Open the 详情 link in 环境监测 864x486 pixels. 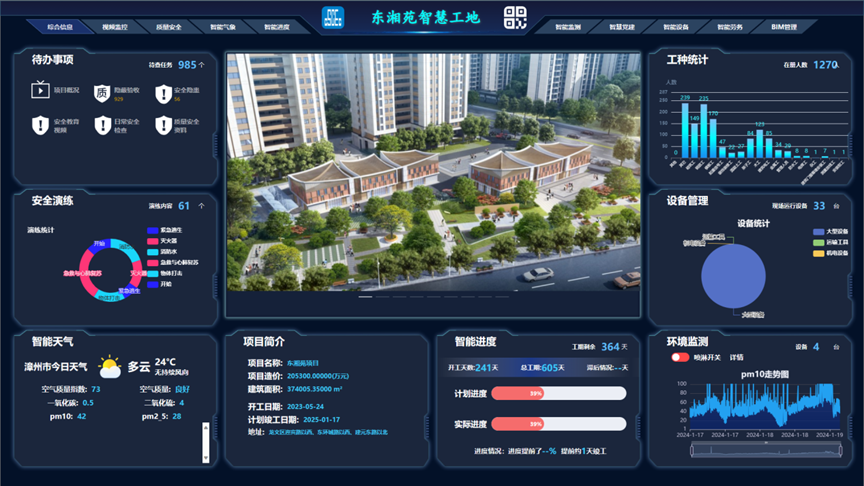click(x=736, y=357)
